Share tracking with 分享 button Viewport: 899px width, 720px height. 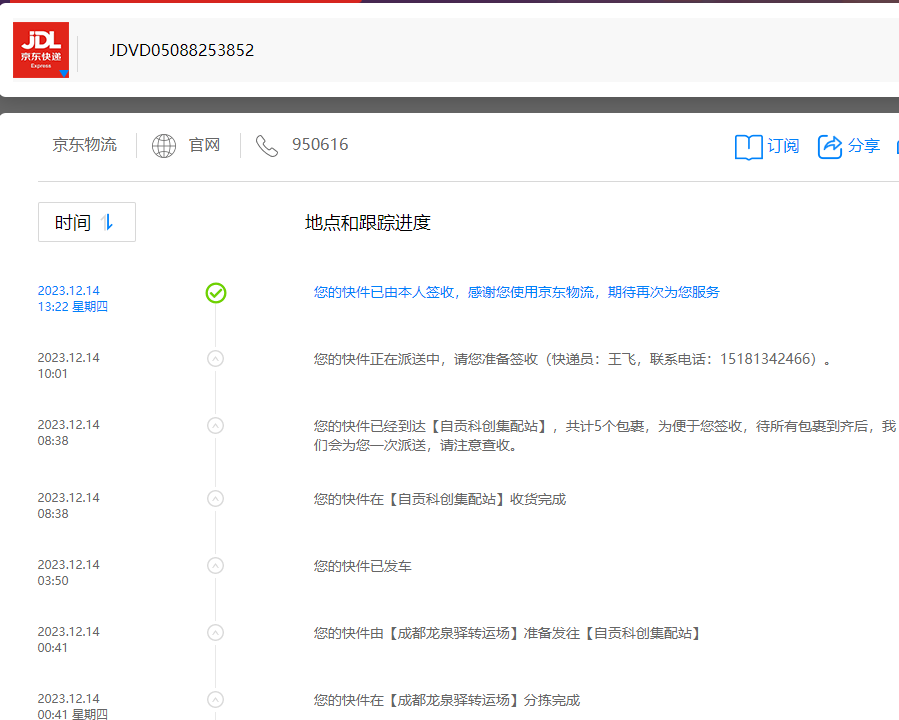(x=864, y=146)
